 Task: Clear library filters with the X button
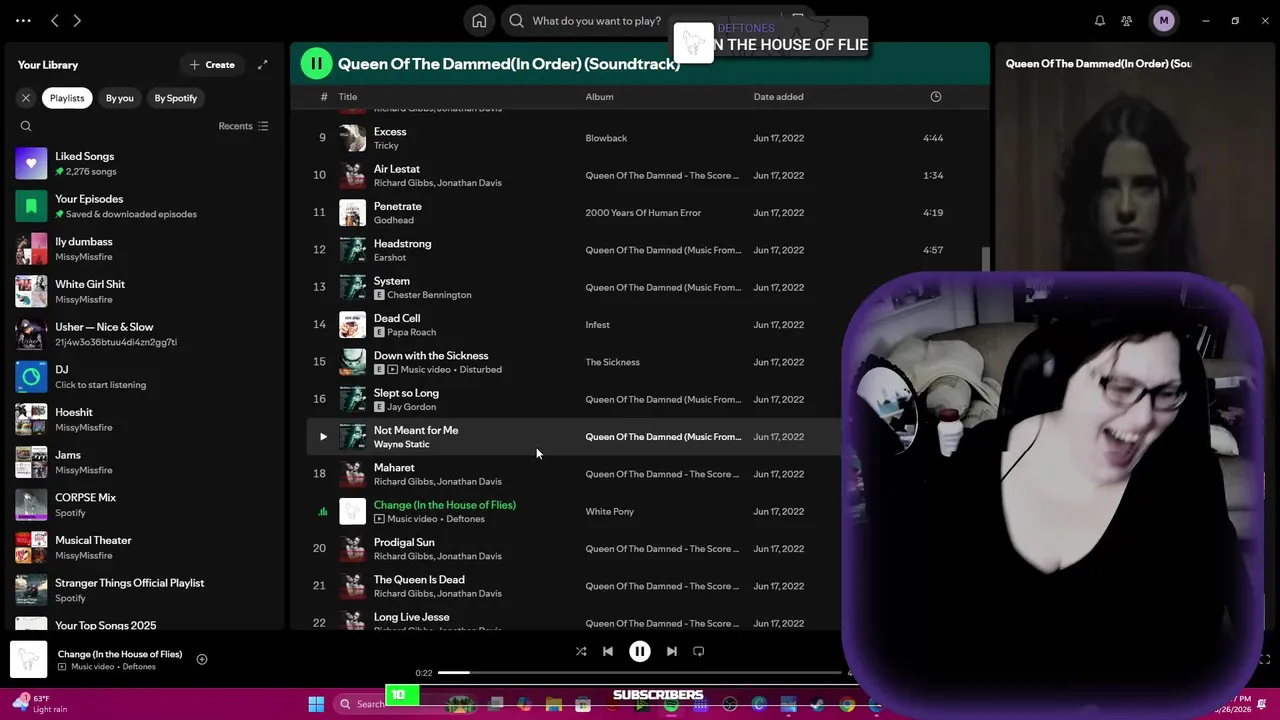coord(26,98)
